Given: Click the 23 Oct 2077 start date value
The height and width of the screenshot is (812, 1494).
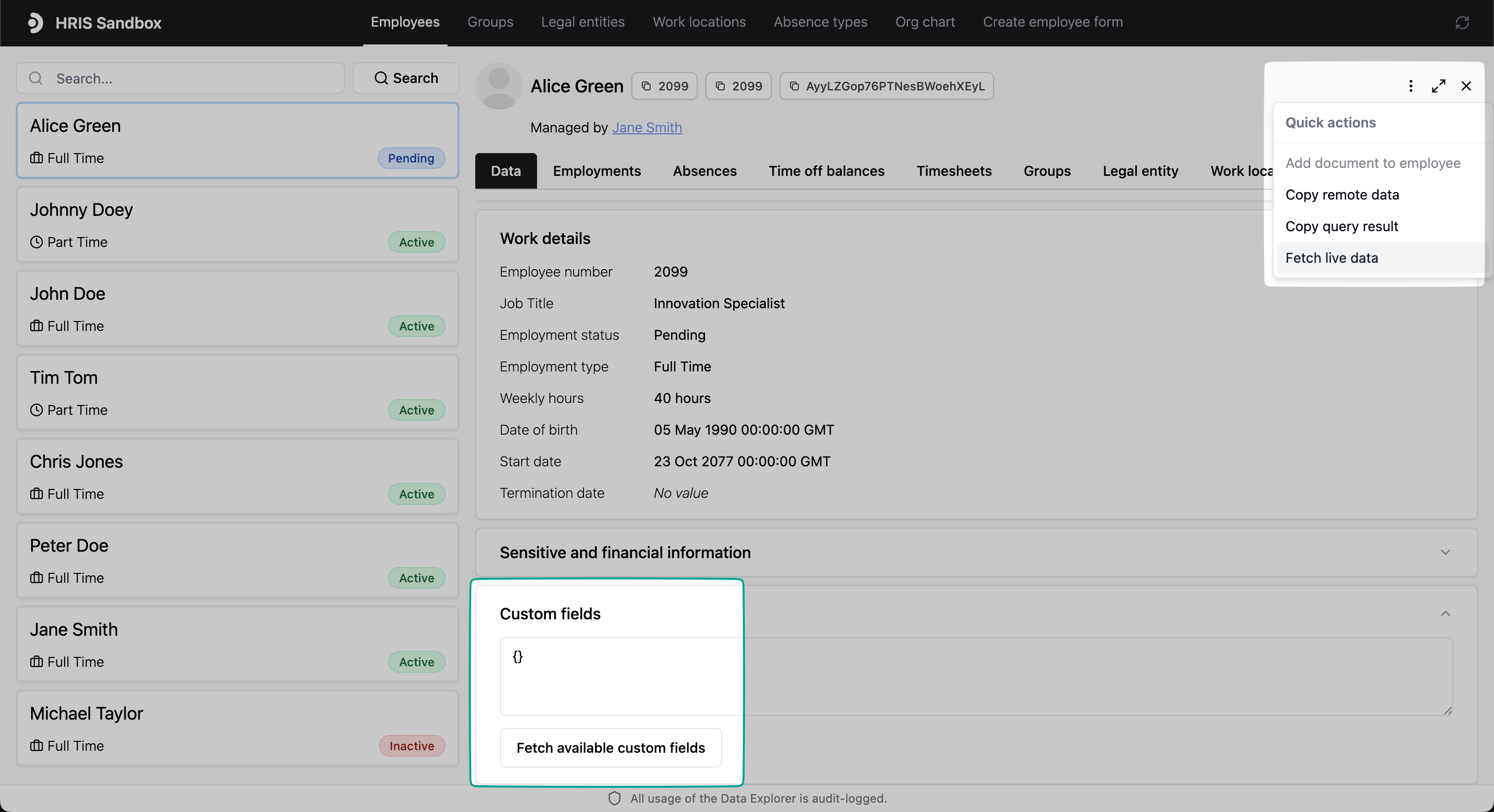Looking at the screenshot, I should [742, 461].
